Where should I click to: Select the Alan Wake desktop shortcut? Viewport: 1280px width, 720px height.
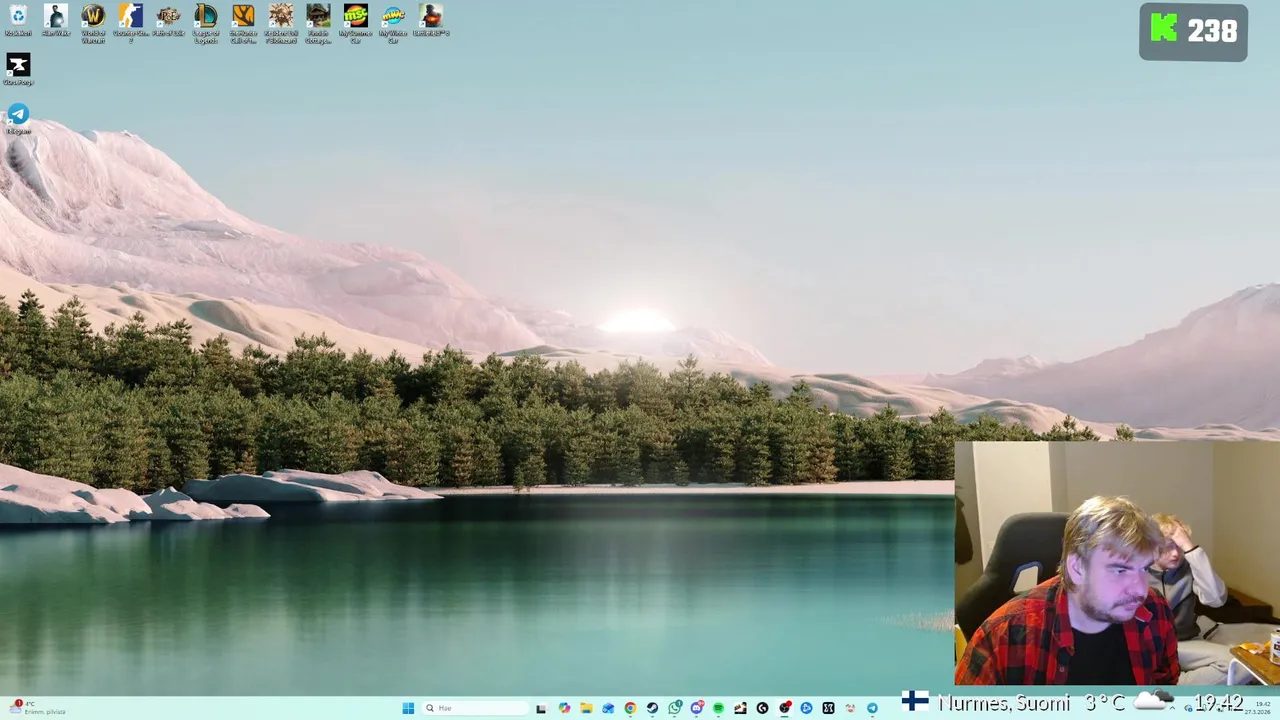pyautogui.click(x=56, y=20)
